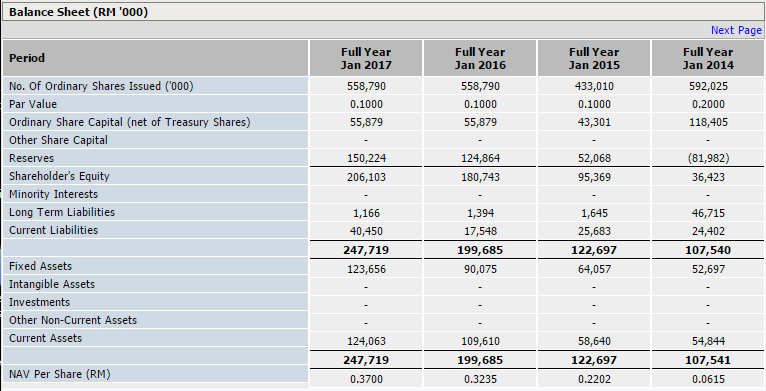Select the NAV Per Share (RM) label

point(60,374)
